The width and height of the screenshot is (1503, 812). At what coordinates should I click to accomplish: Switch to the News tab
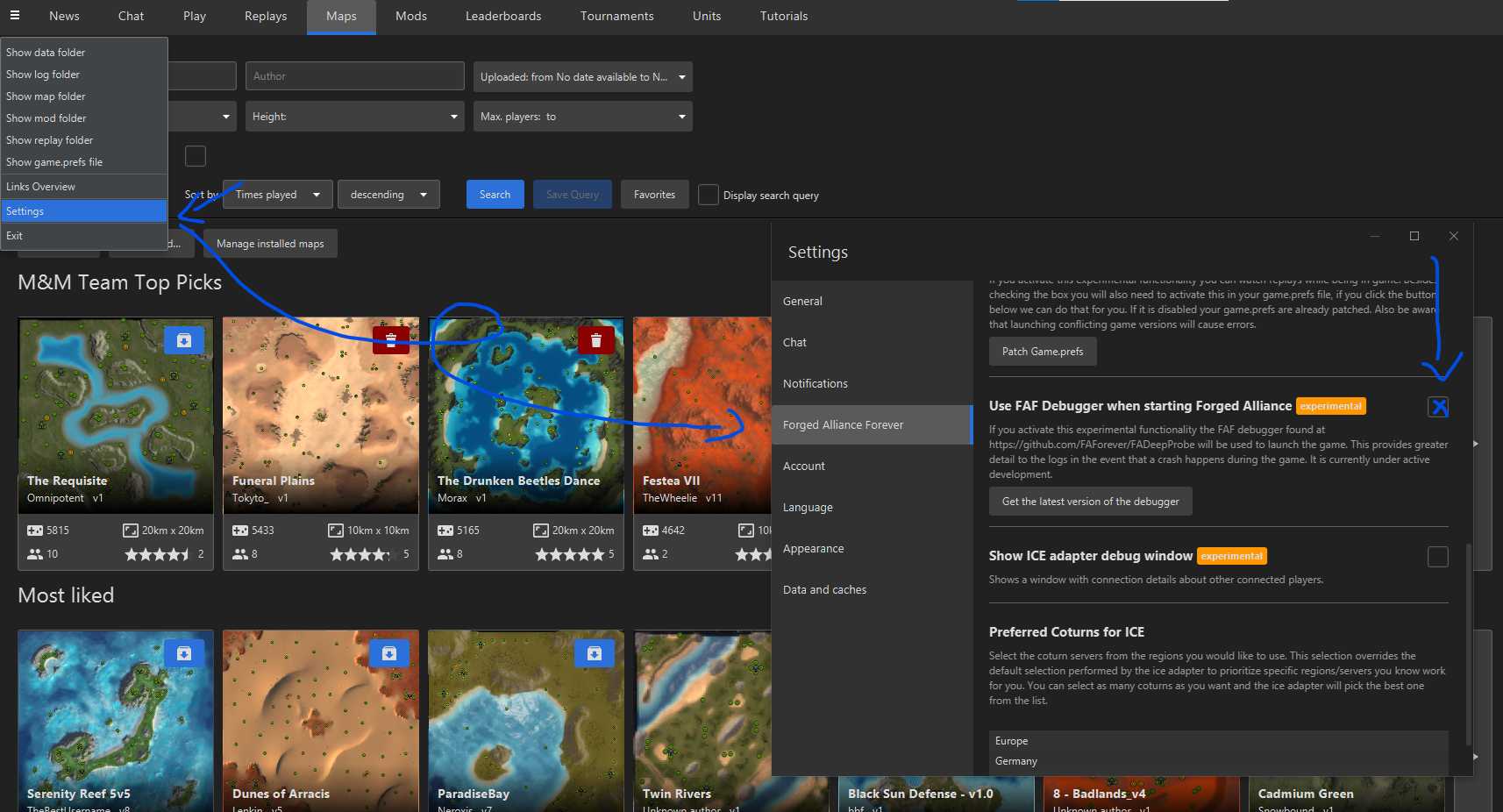coord(64,16)
